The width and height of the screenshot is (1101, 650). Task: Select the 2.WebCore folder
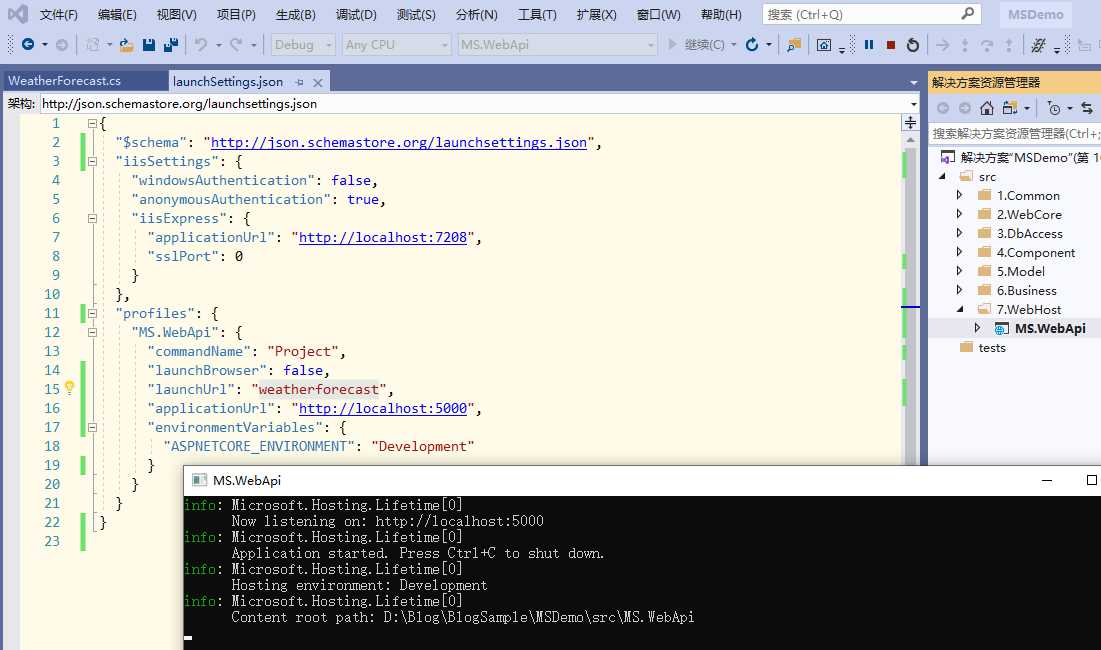coord(1029,214)
